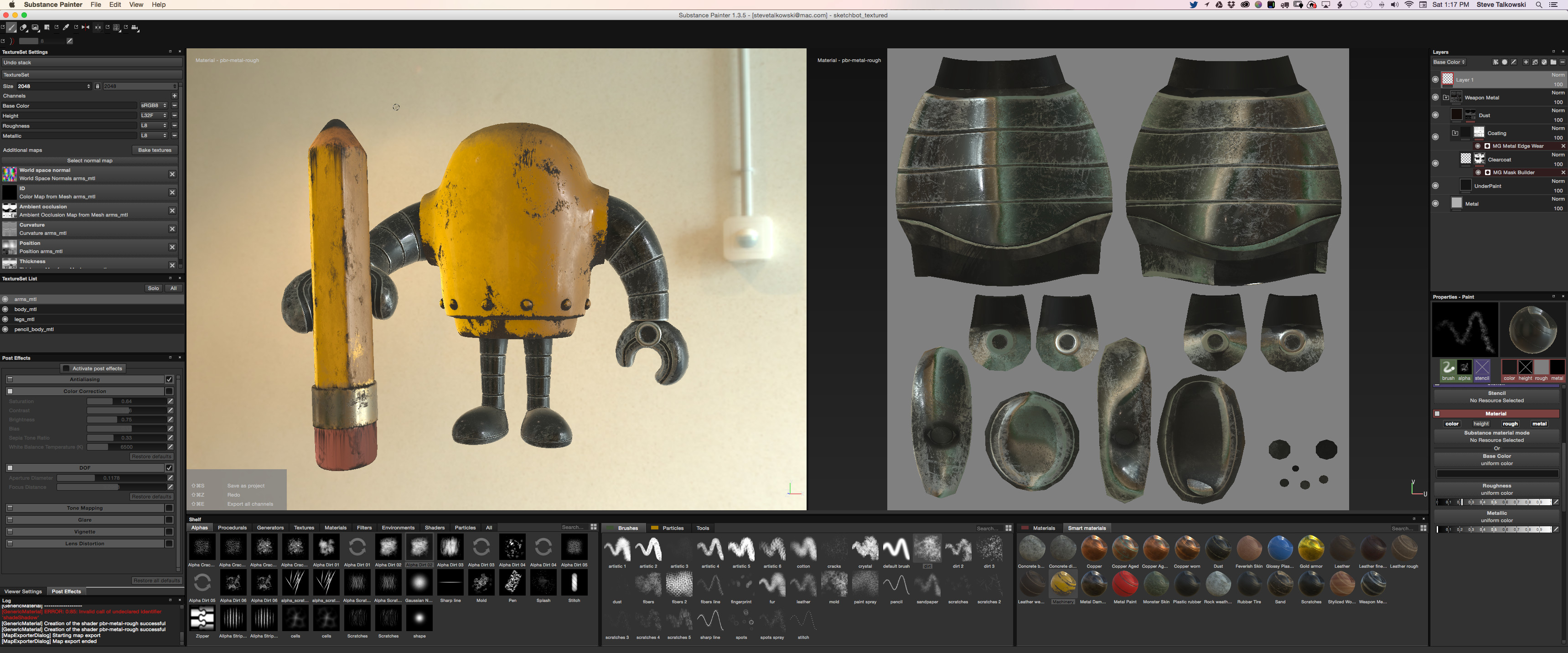1568x653 pixels.
Task: Toggle the DOF effect checkbox
Action: tap(169, 468)
